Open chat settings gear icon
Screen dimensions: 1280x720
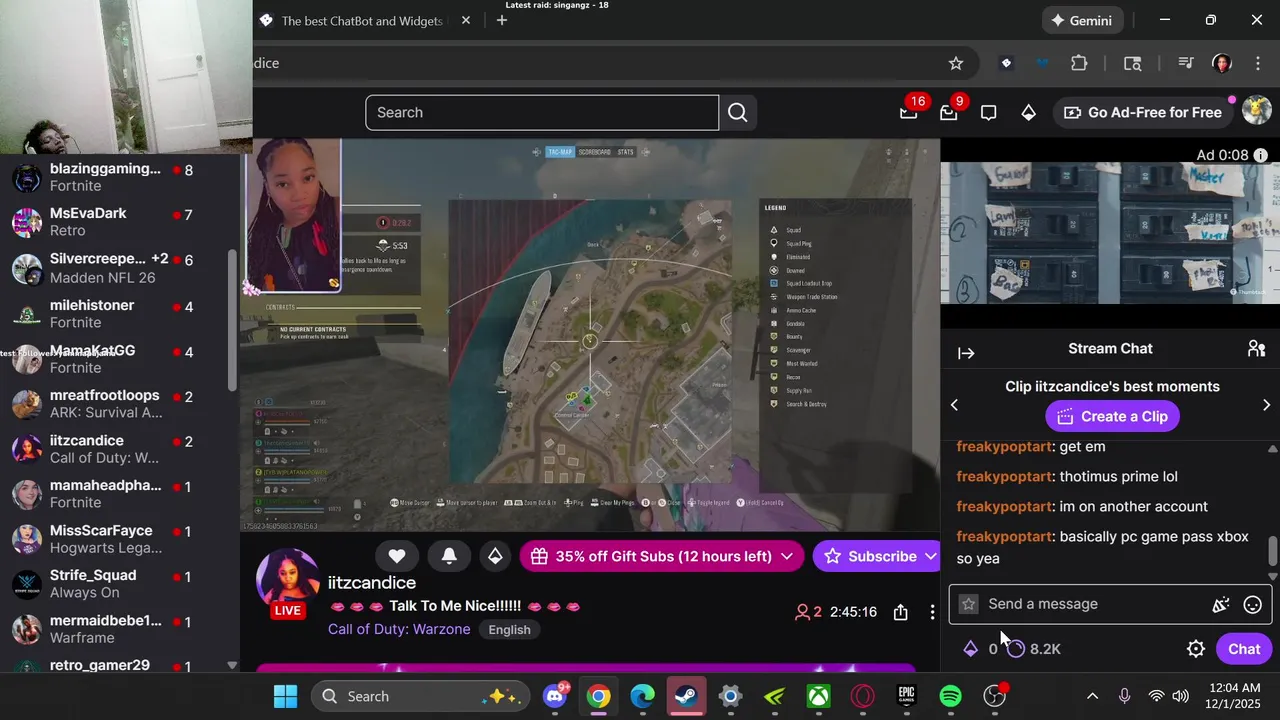[1196, 649]
